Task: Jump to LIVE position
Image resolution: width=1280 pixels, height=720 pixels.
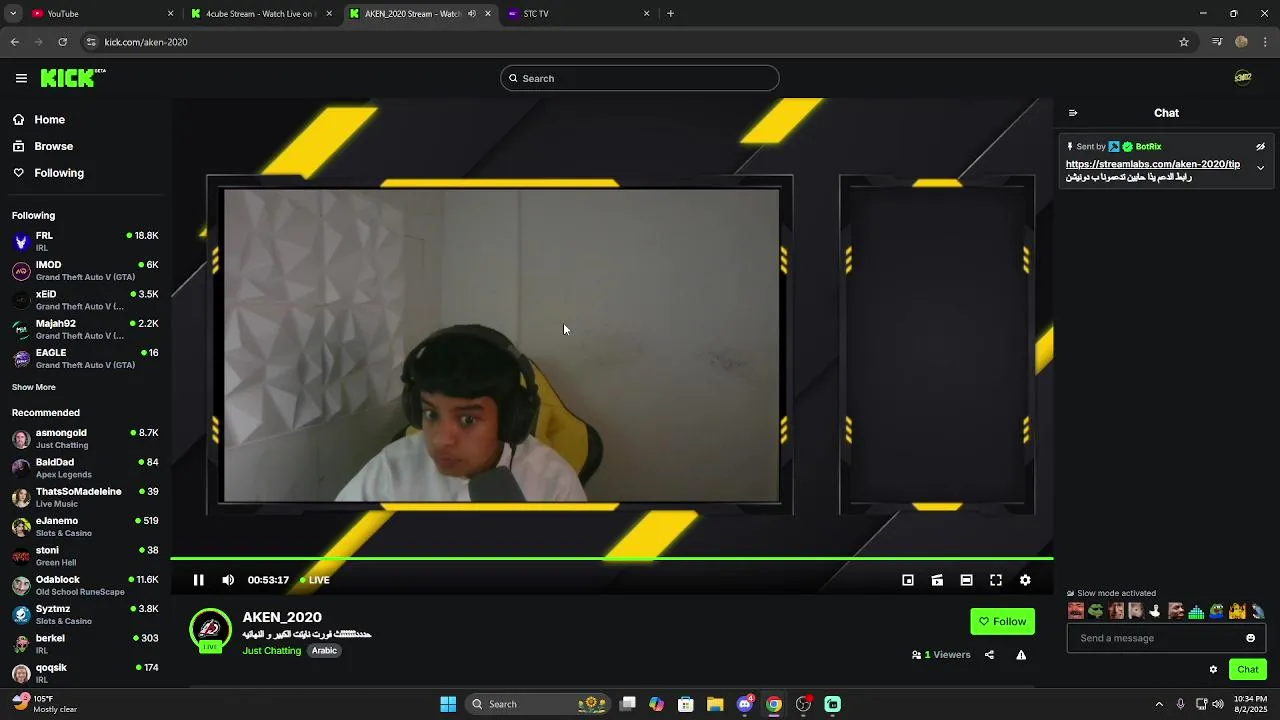Action: [315, 580]
